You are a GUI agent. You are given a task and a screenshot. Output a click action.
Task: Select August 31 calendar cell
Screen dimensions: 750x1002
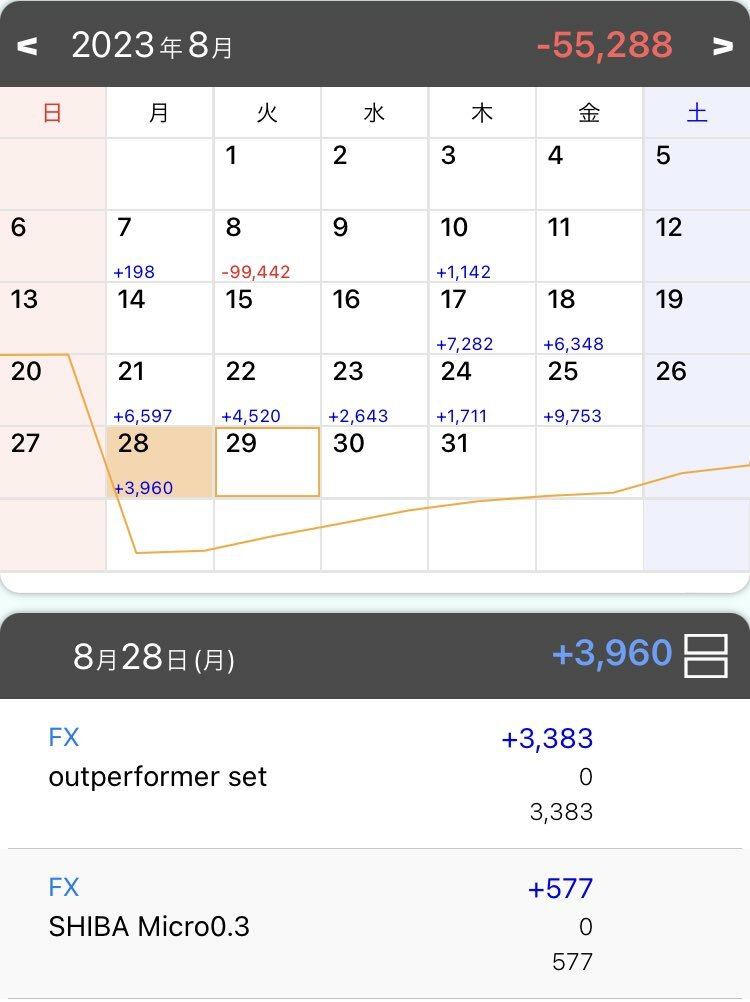(x=482, y=462)
